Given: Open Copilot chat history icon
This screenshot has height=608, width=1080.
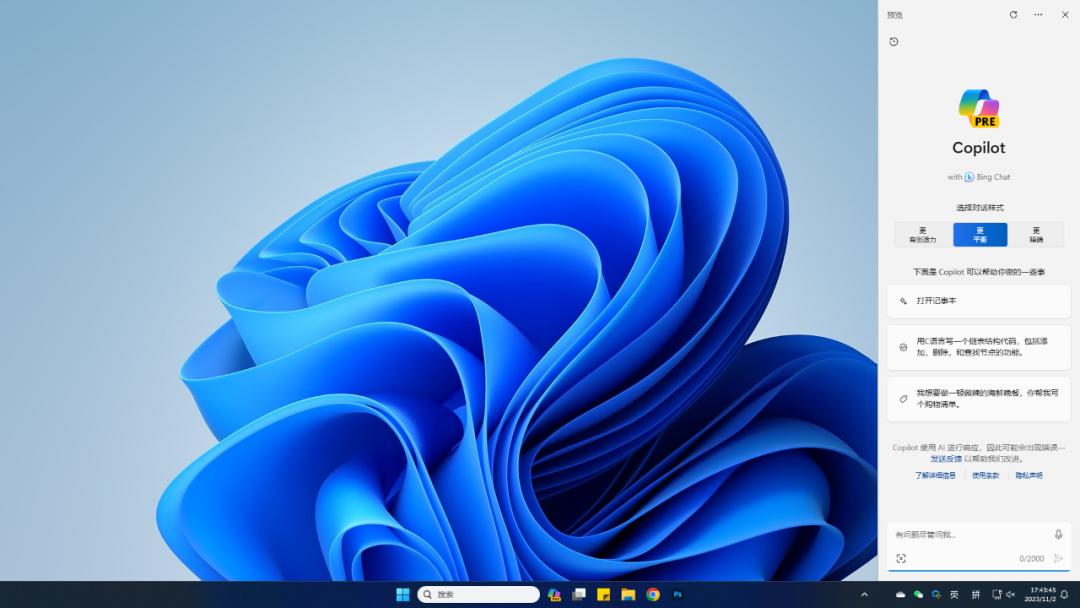Looking at the screenshot, I should point(894,42).
